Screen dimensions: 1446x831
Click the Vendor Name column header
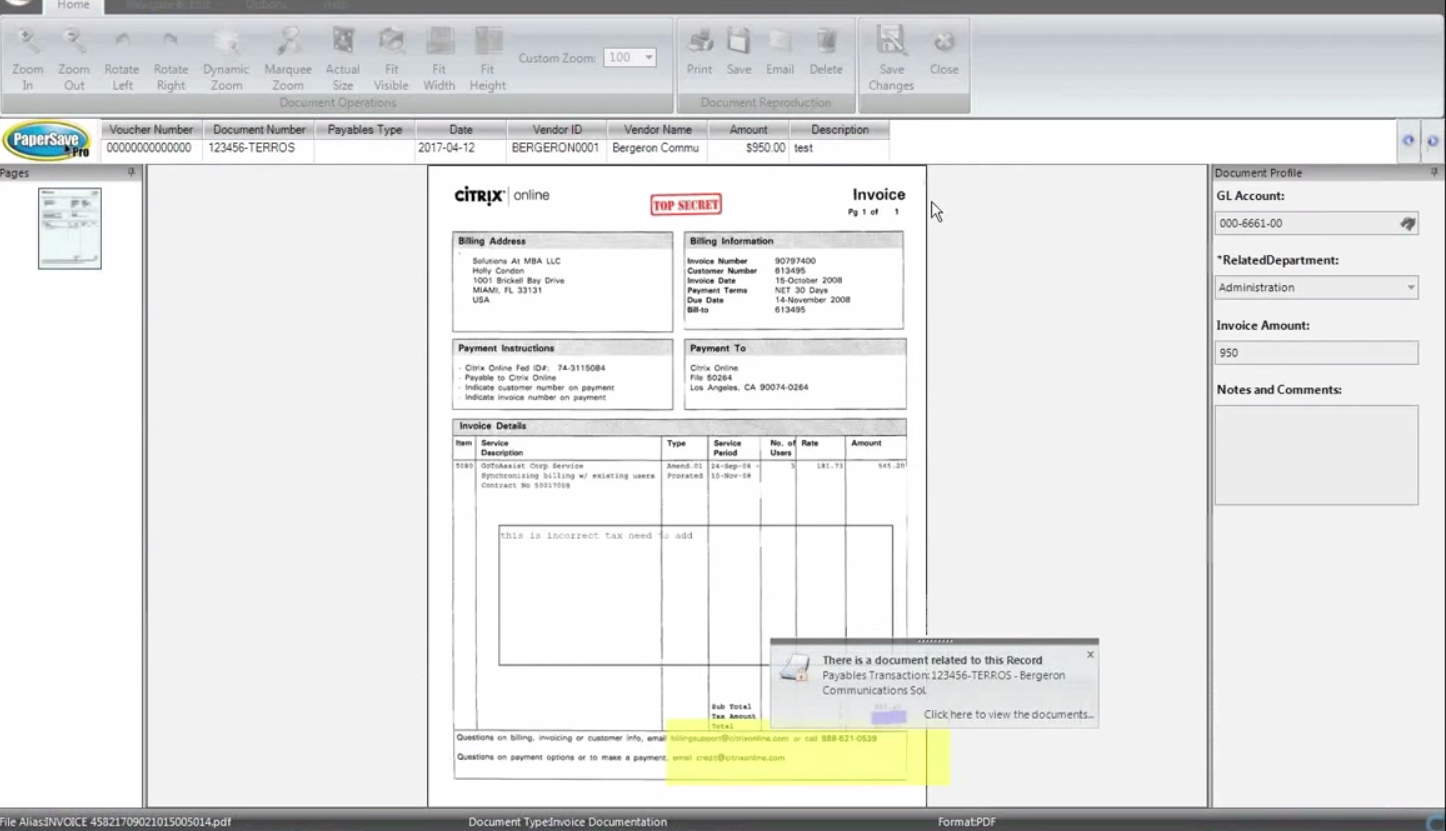point(658,129)
